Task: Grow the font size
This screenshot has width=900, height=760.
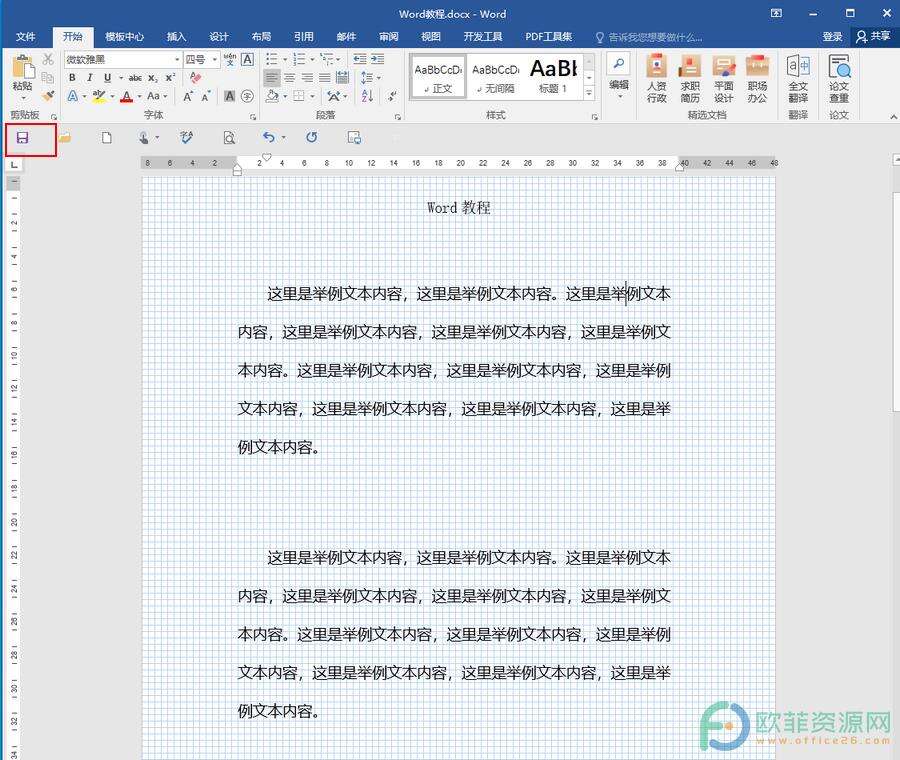Action: pyautogui.click(x=187, y=96)
